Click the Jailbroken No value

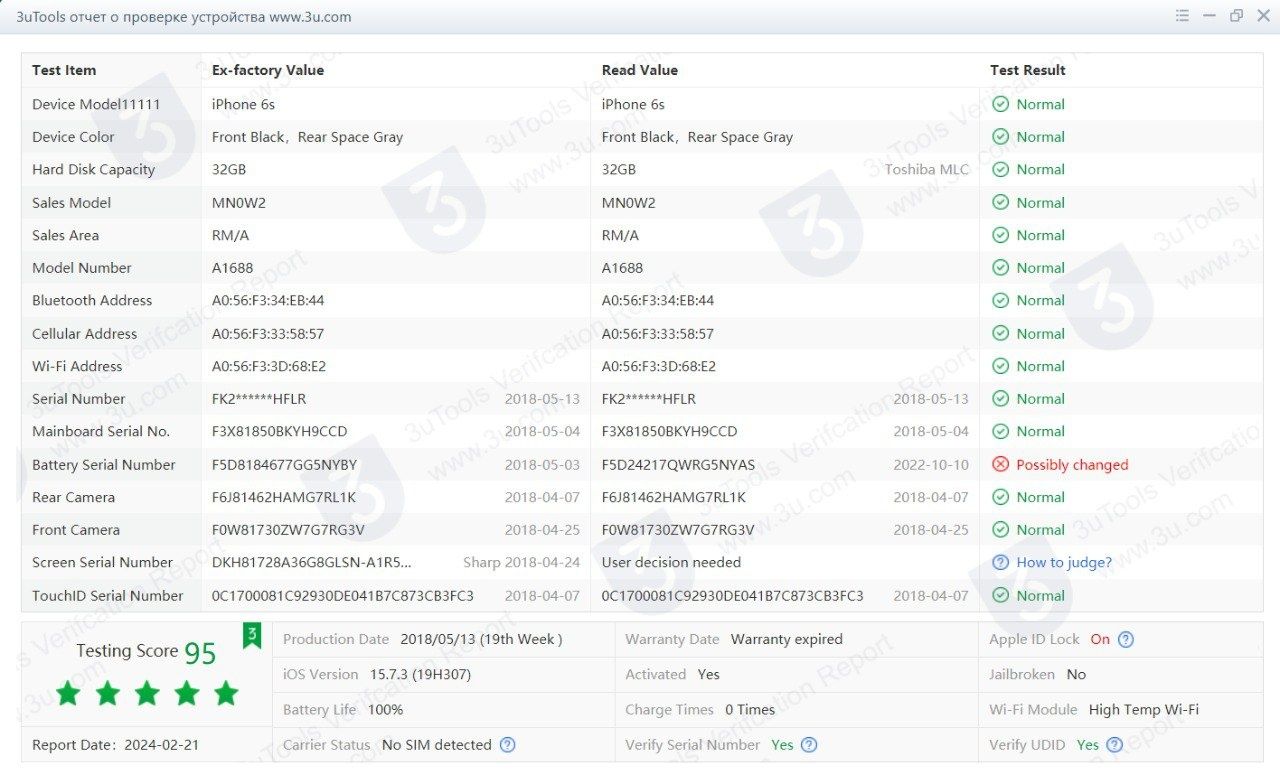click(x=1076, y=675)
